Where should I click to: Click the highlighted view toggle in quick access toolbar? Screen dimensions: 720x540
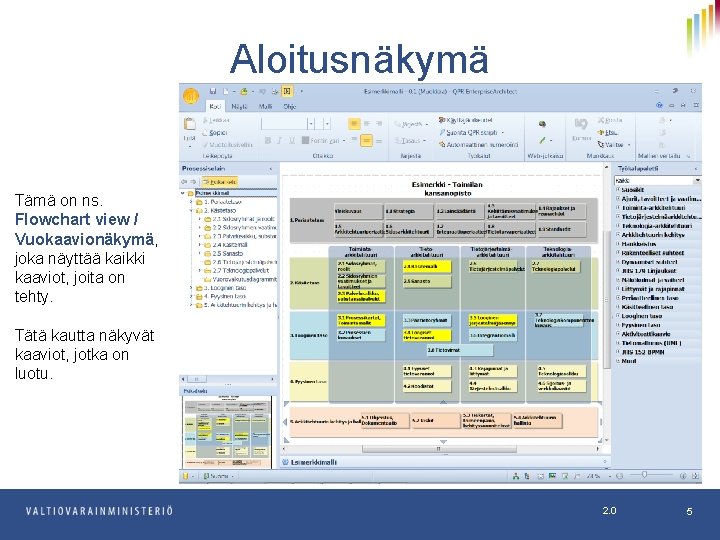point(287,91)
